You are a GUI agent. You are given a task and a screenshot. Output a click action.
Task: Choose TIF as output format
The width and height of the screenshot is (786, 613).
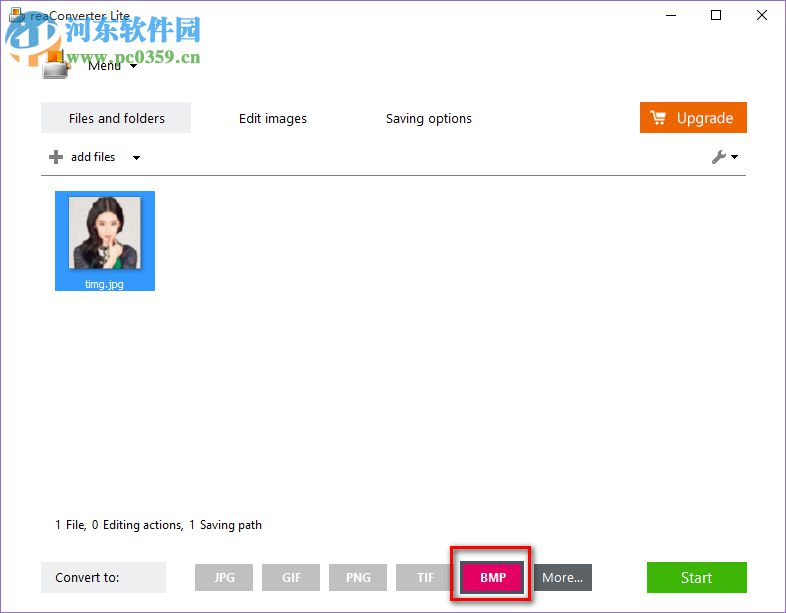pos(425,577)
